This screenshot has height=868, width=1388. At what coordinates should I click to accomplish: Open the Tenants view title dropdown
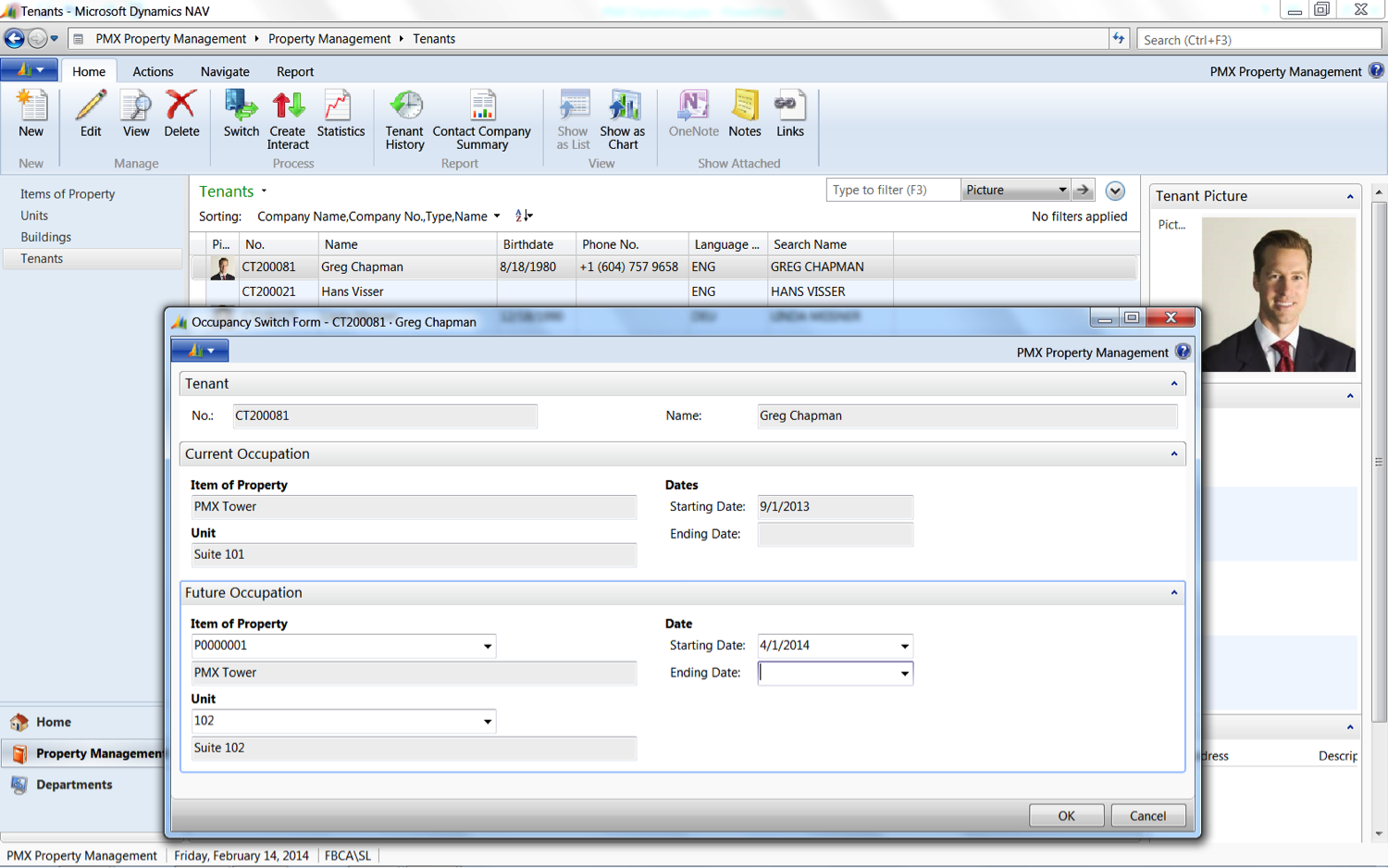[x=264, y=192]
